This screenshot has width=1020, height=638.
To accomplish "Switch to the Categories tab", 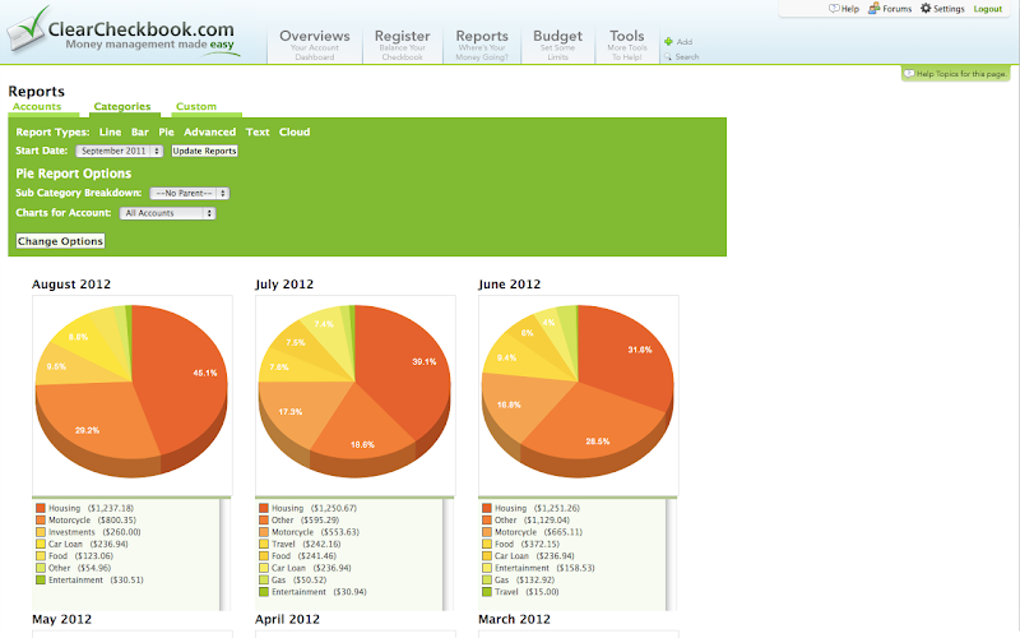I will 122,107.
